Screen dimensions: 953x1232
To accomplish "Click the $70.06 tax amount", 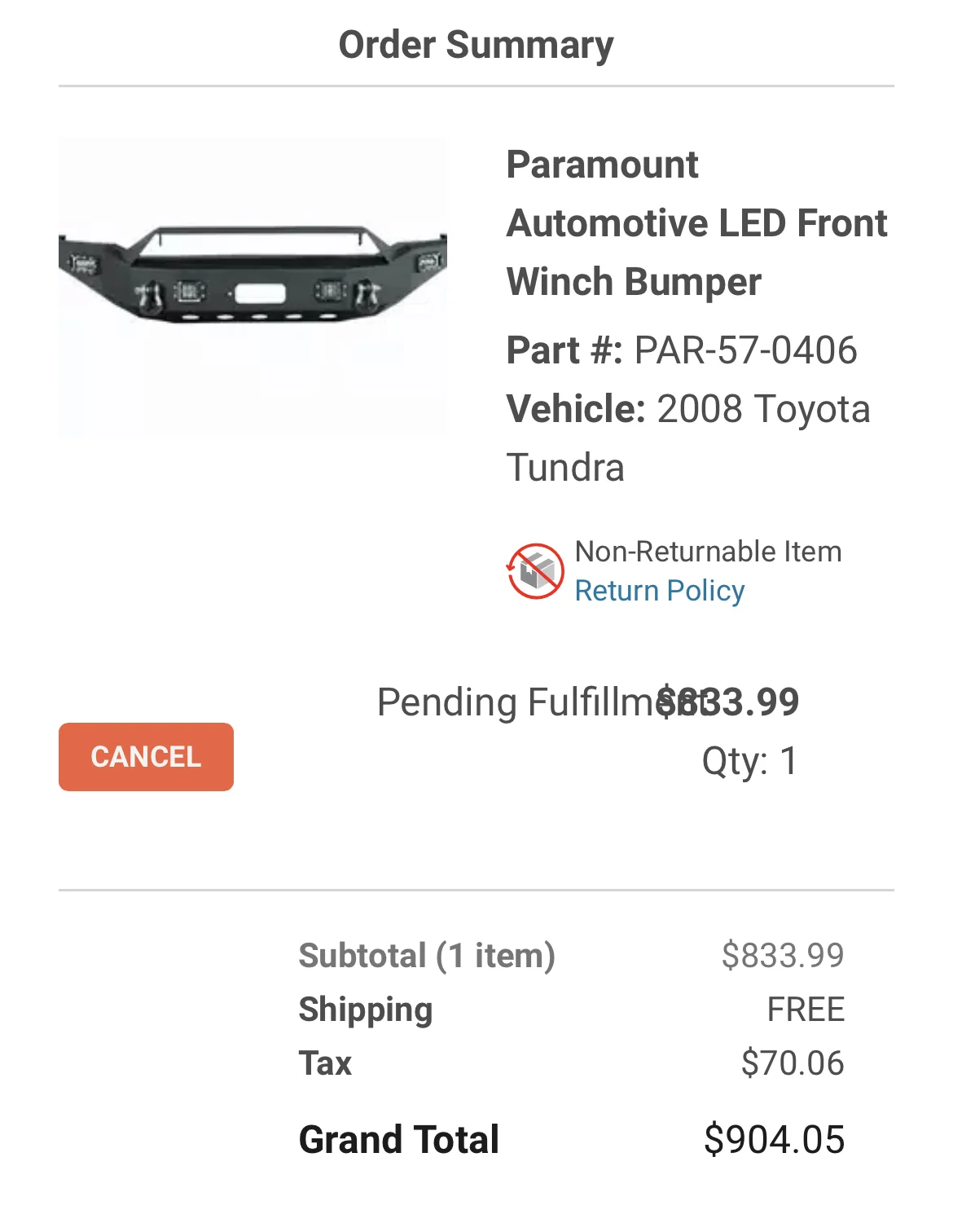I will pyautogui.click(x=792, y=1063).
